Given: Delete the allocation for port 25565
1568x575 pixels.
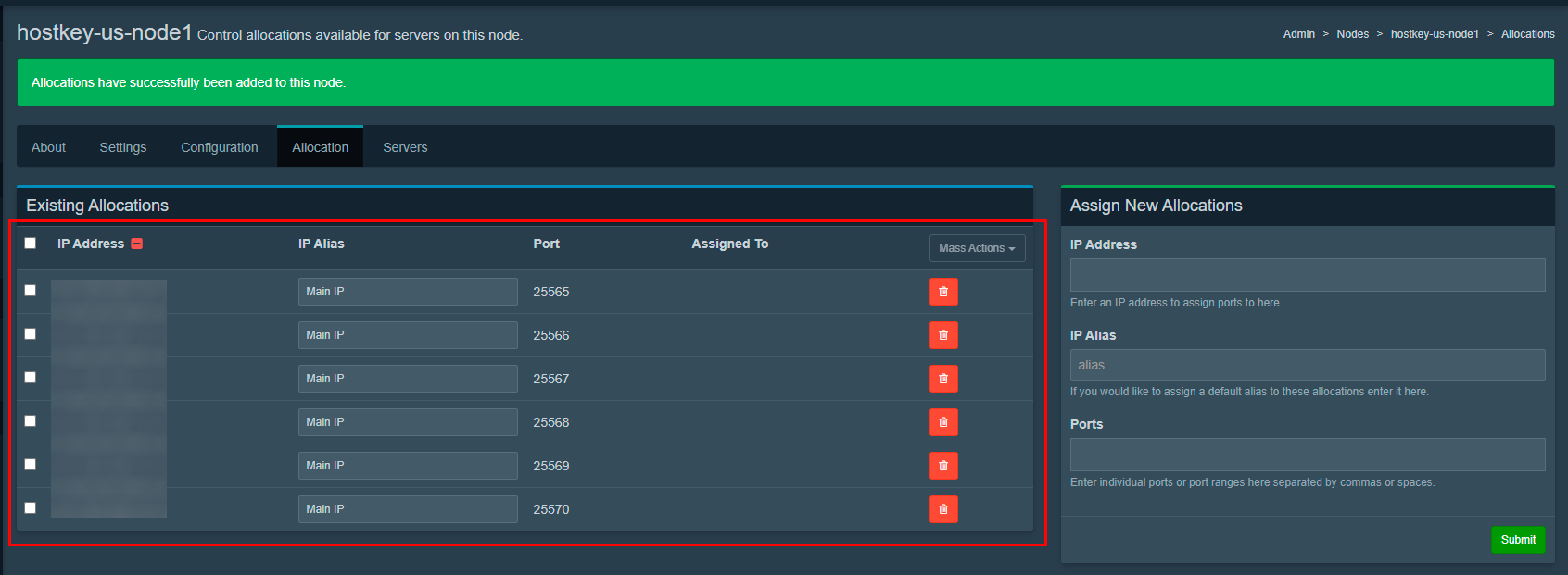Looking at the screenshot, I should pyautogui.click(x=943, y=292).
